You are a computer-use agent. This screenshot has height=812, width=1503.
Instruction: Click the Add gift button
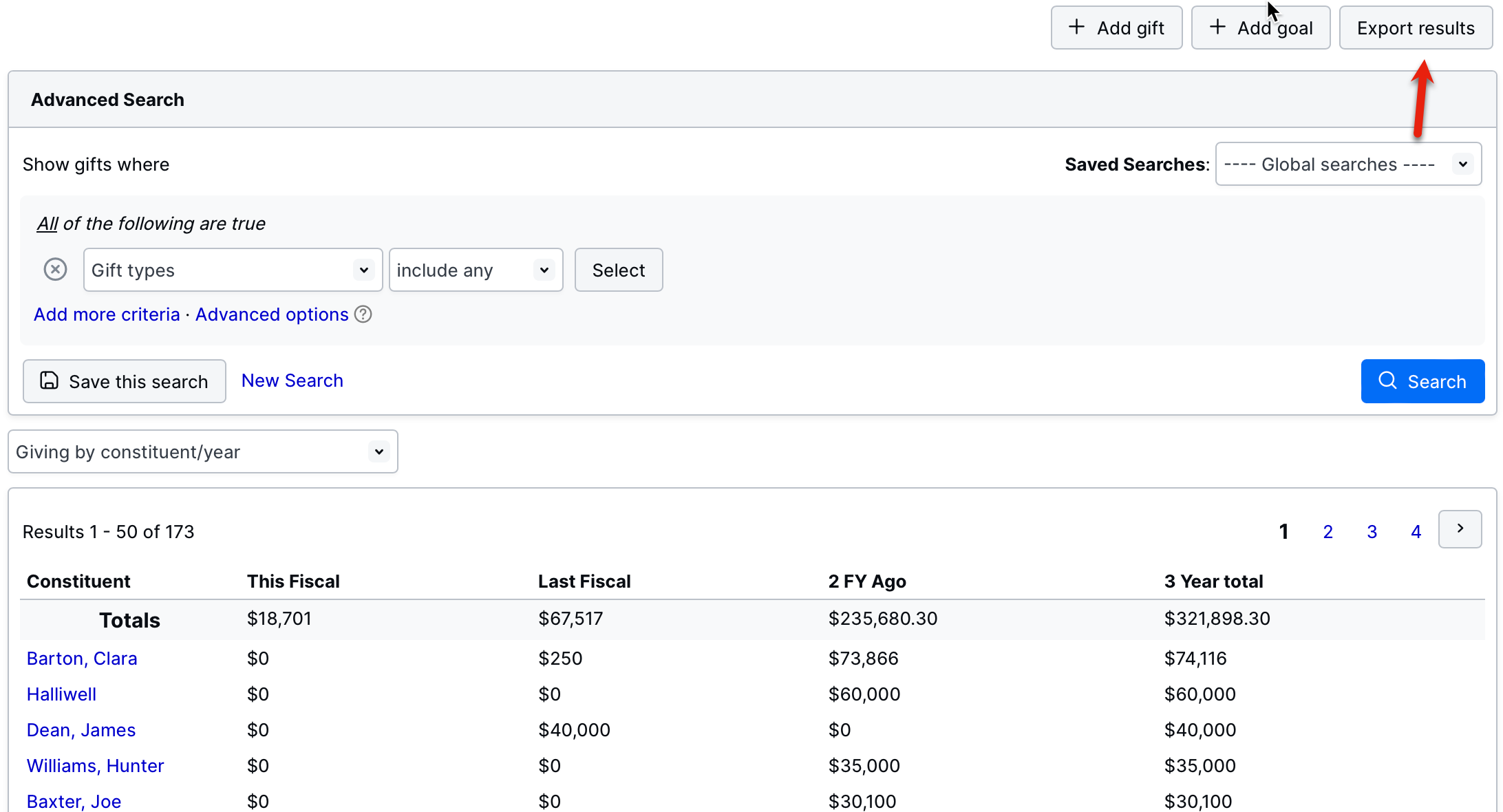coord(1116,28)
